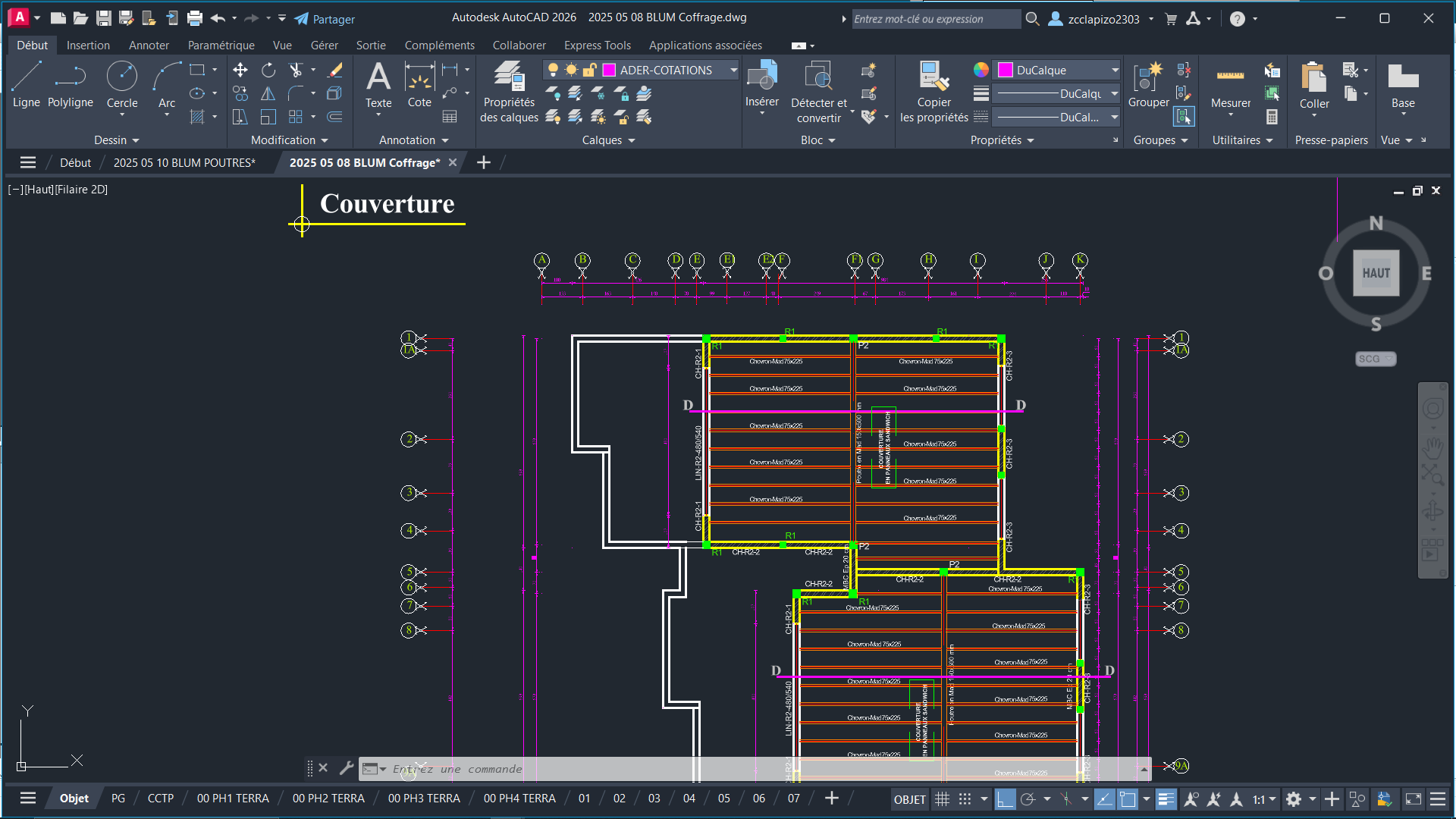Toggle ortho mode in status bar

pyautogui.click(x=1004, y=799)
